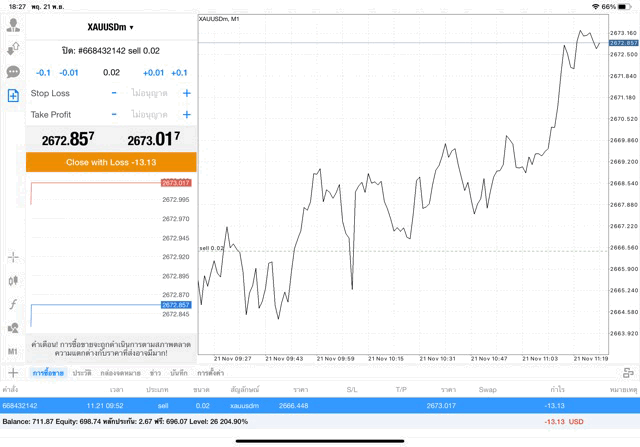Open the chat speech bubble icon
The width and height of the screenshot is (640, 447).
click(13, 72)
